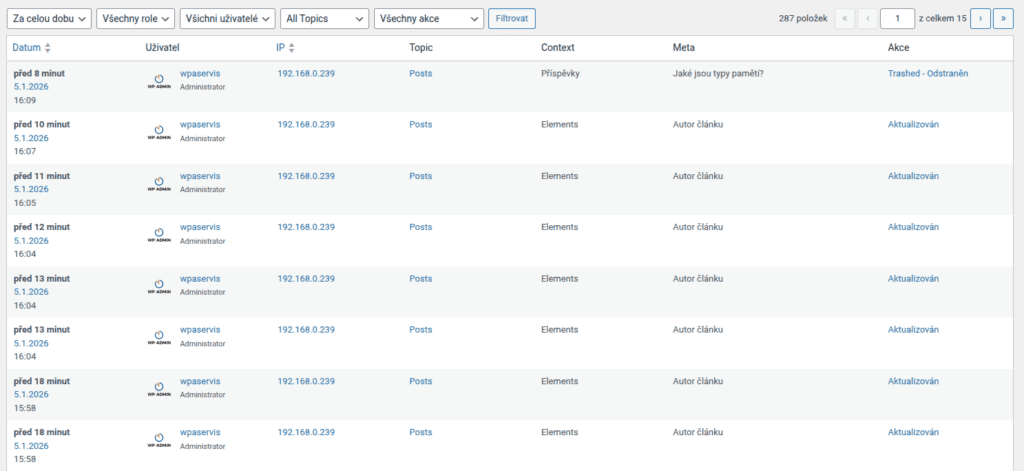The width and height of the screenshot is (1024, 471).
Task: Sort by Datum column arrows
Action: tap(48, 48)
